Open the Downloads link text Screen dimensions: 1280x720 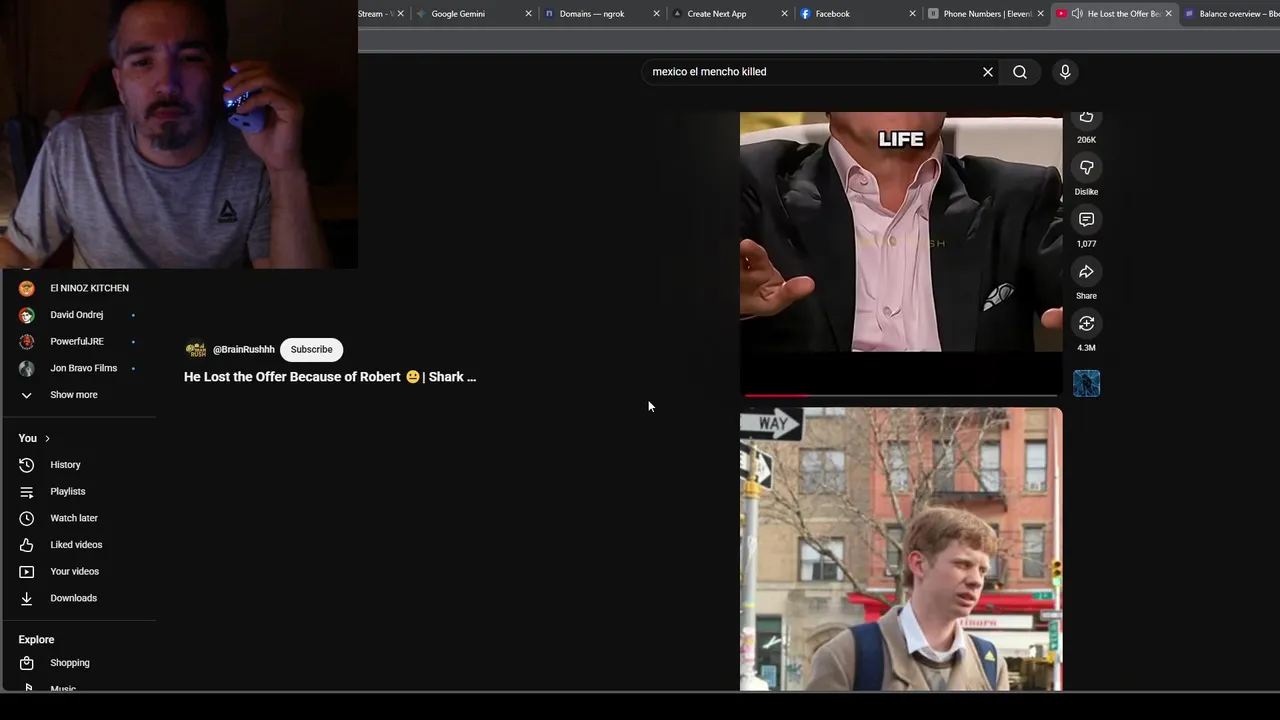74,598
